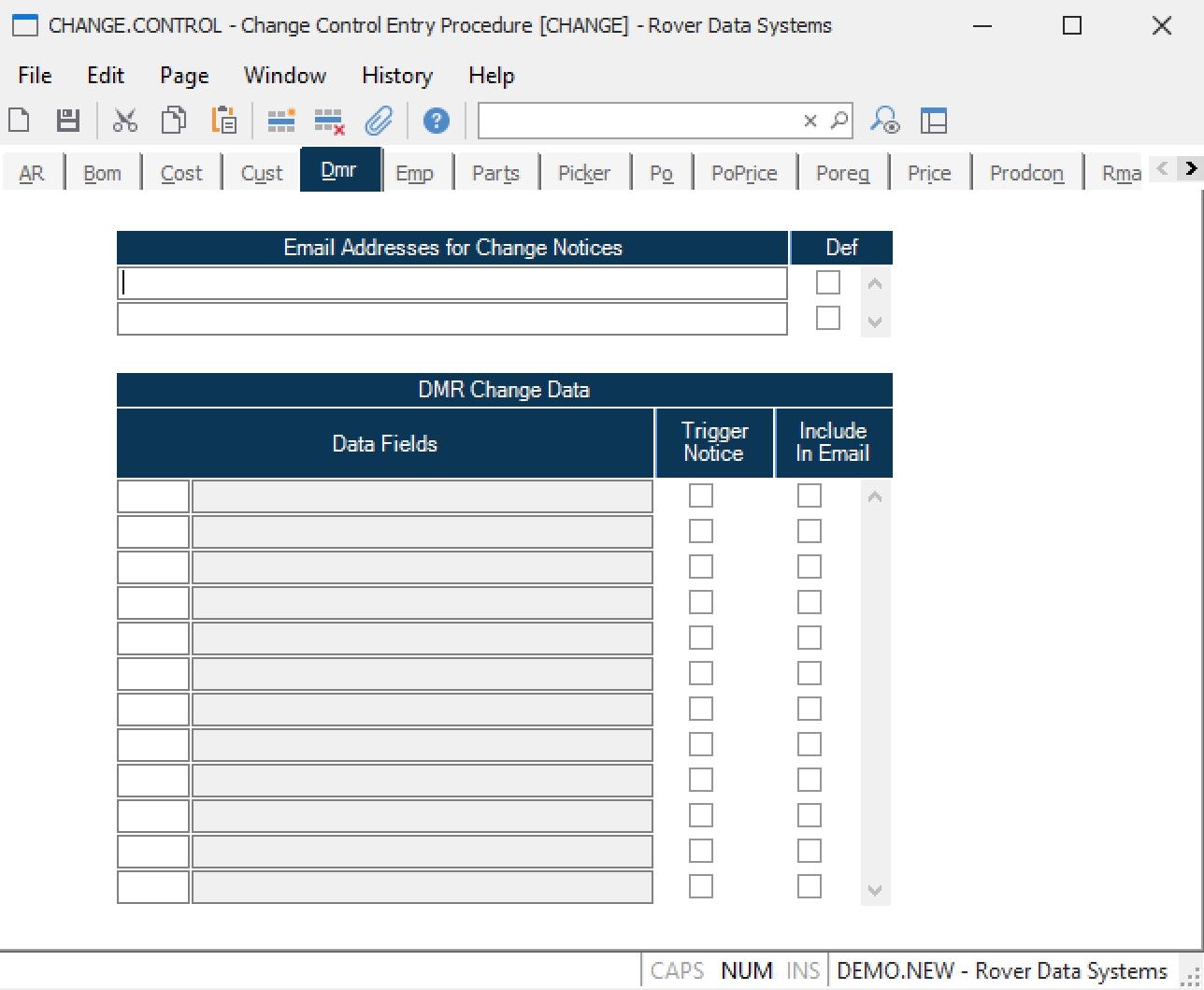Switch to the PoPrice tab

pos(743,173)
